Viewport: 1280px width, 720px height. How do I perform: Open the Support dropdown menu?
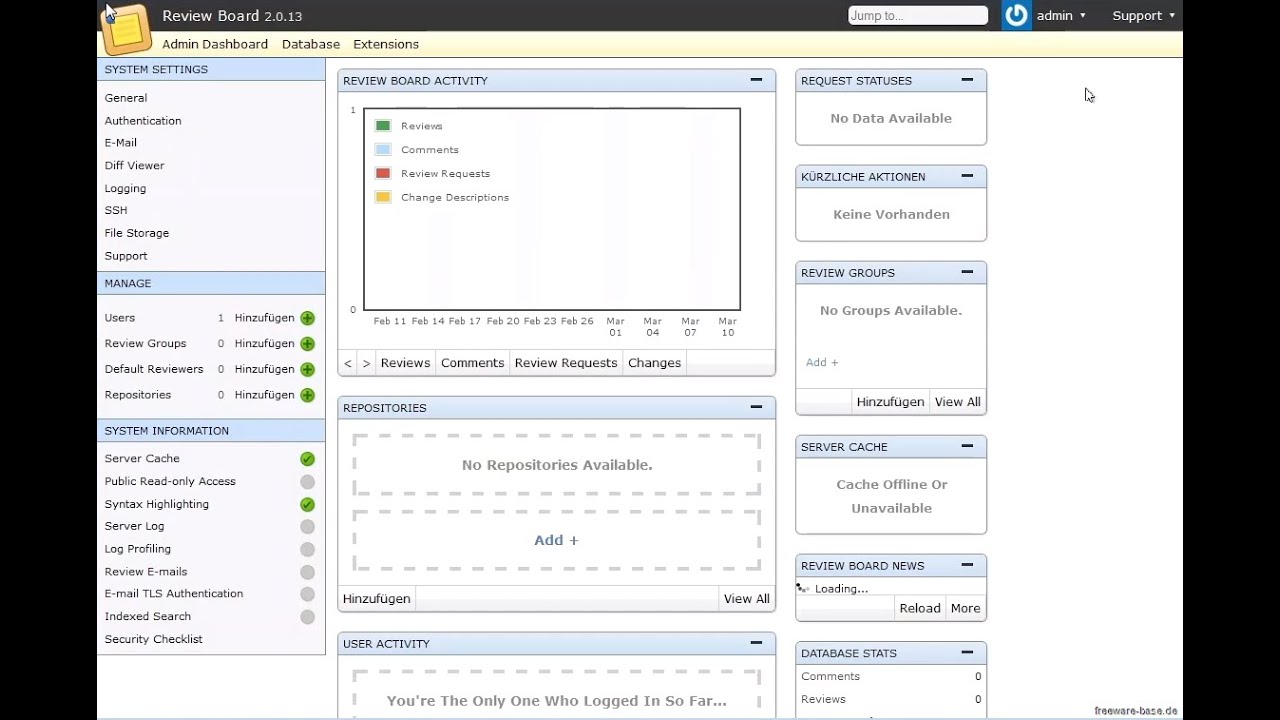pyautogui.click(x=1143, y=16)
